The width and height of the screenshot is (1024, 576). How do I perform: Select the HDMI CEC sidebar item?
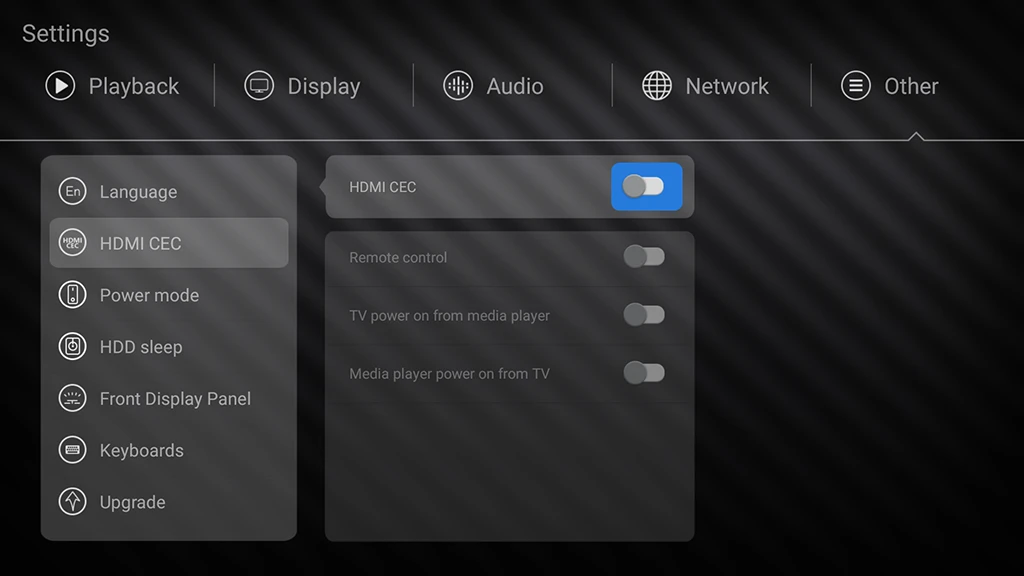(169, 243)
